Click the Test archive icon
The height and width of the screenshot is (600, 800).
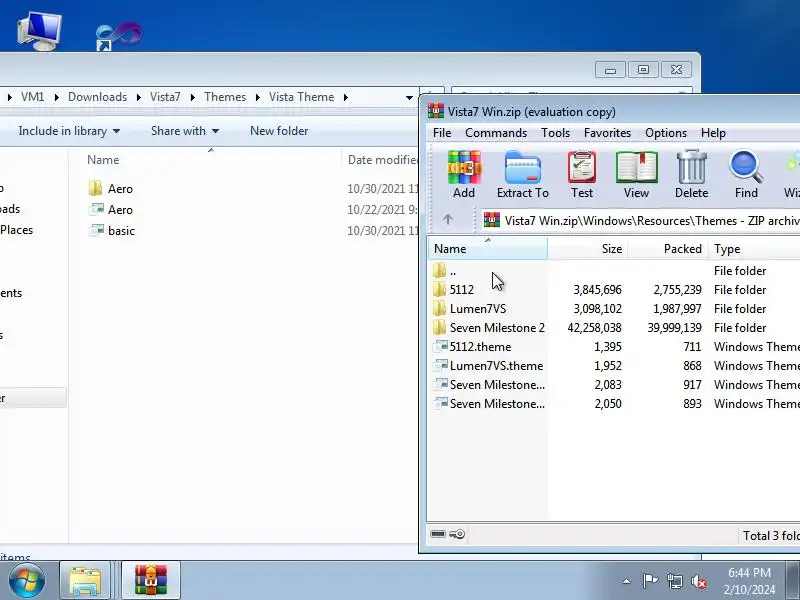[x=582, y=174]
